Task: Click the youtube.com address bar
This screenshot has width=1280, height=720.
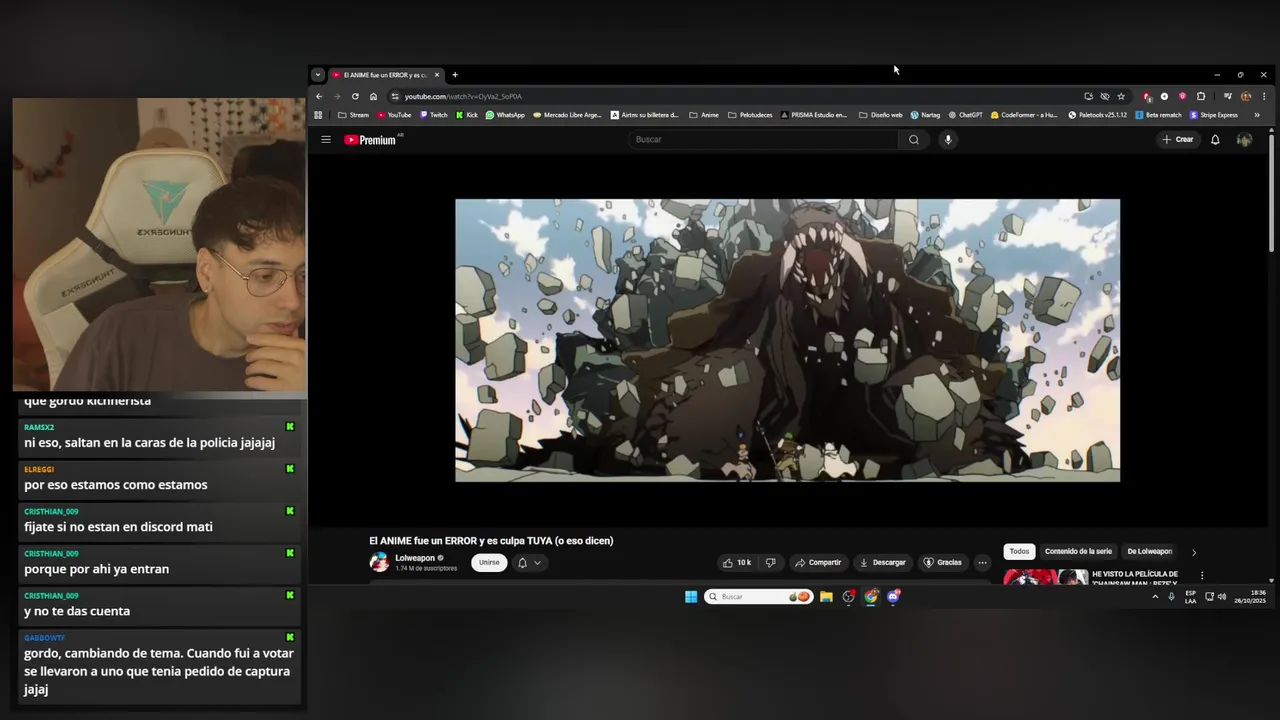Action: (735, 96)
